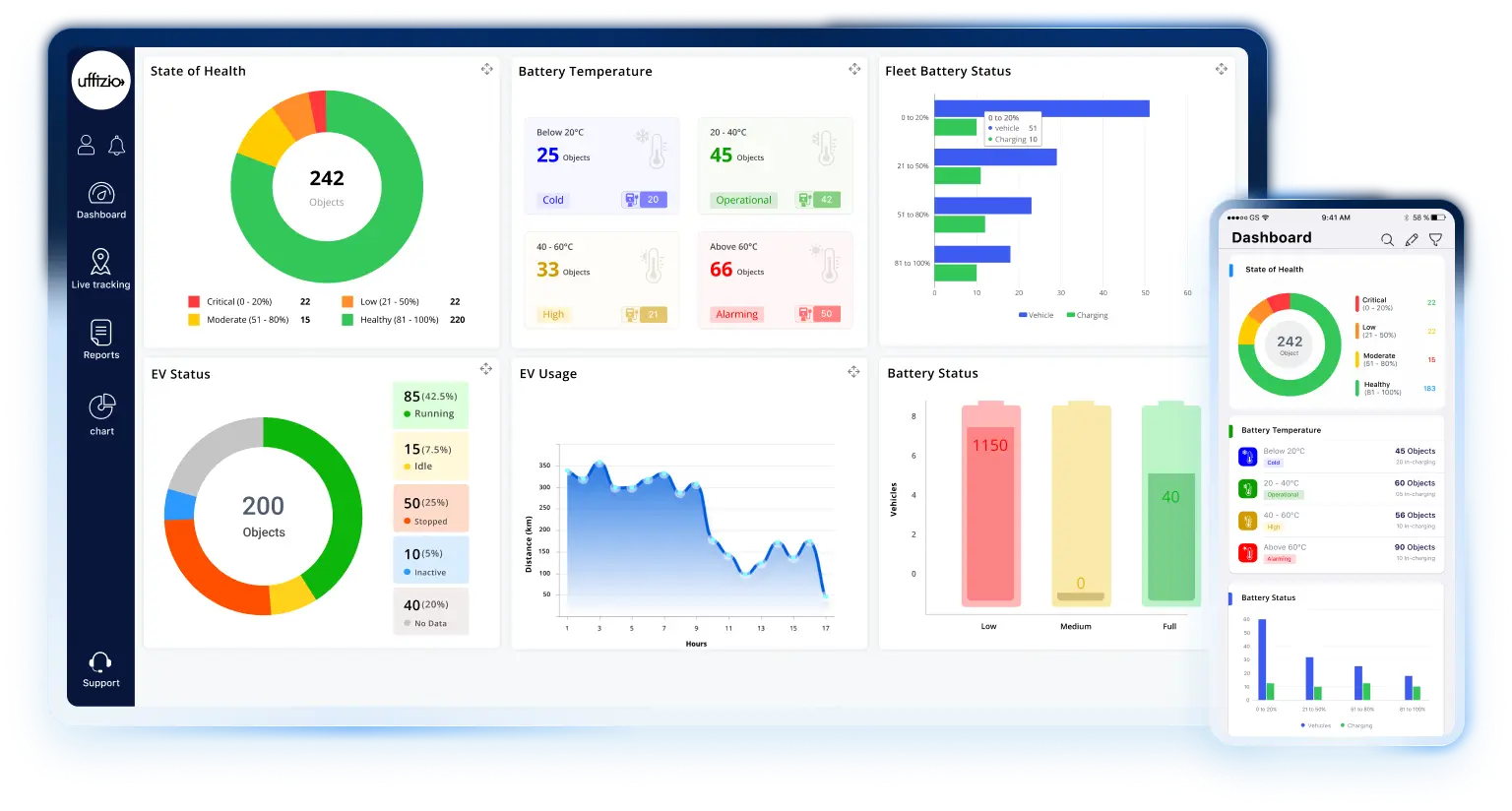
Task: Expand the EV Usage widget
Action: pos(853,371)
